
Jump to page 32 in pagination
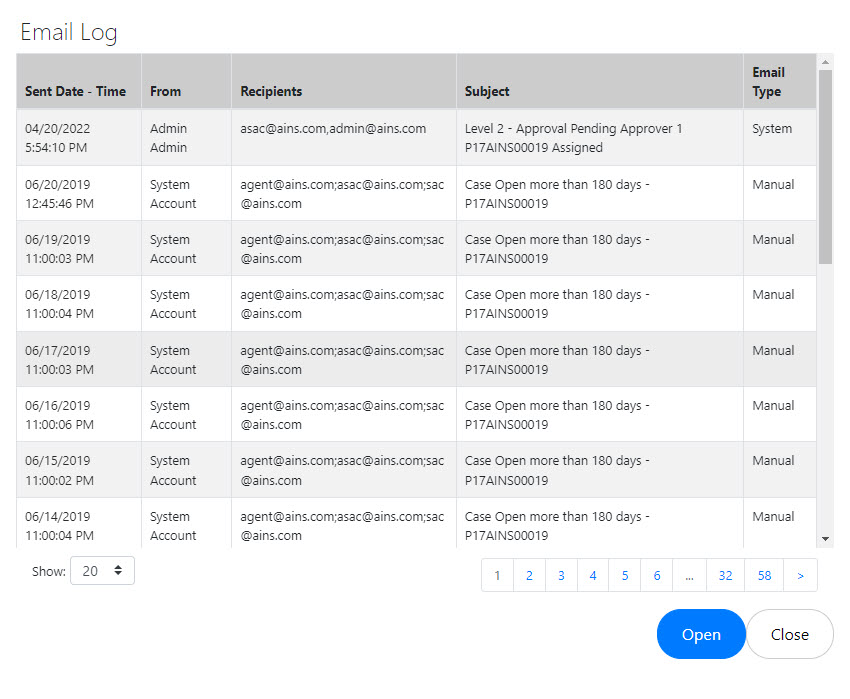pos(725,575)
